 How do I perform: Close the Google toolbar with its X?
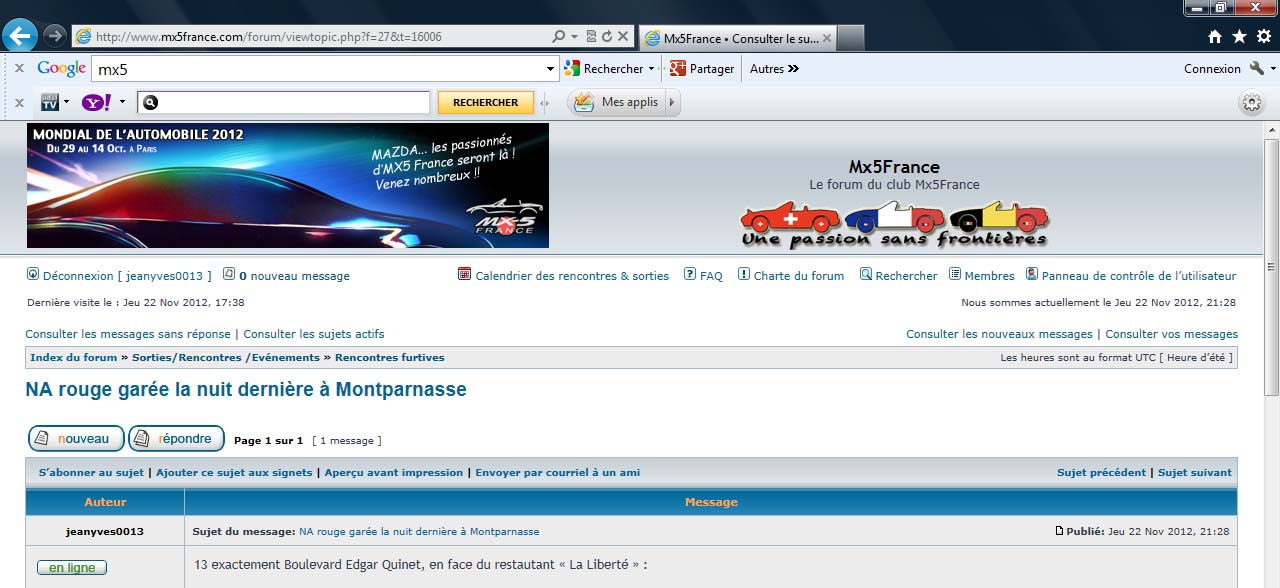point(19,69)
